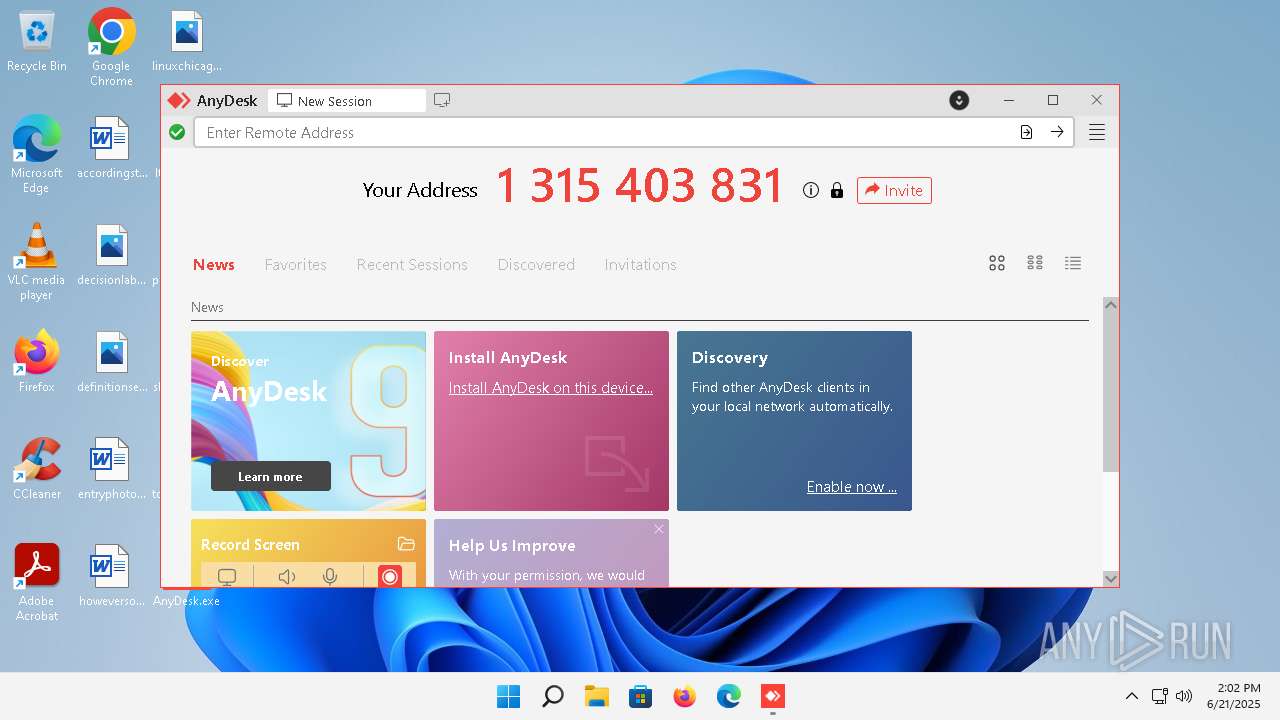
Task: Open CCleaner desktop shortcut
Action: (x=36, y=468)
